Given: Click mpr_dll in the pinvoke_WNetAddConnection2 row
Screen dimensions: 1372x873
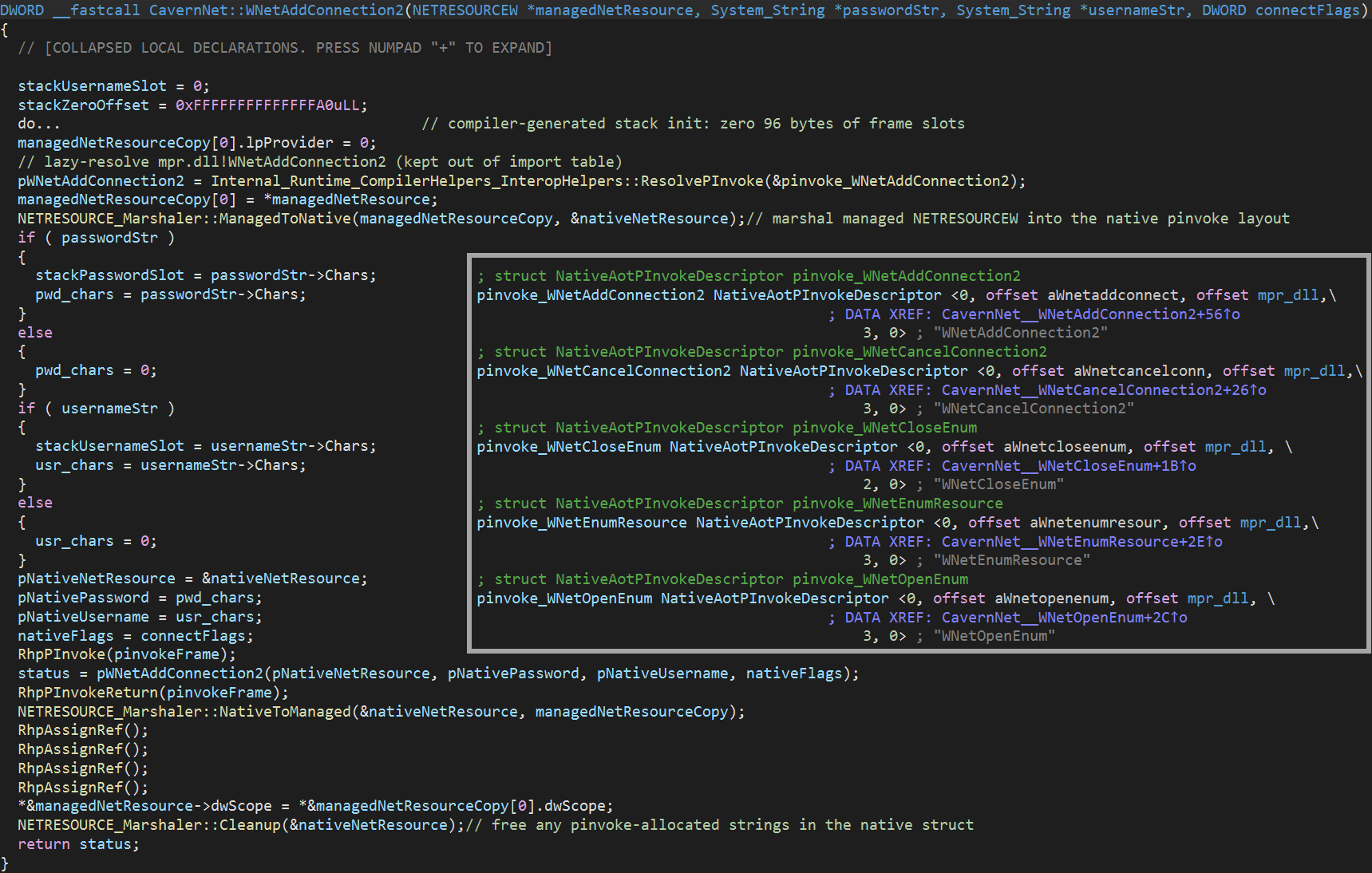Looking at the screenshot, I should click(1288, 295).
